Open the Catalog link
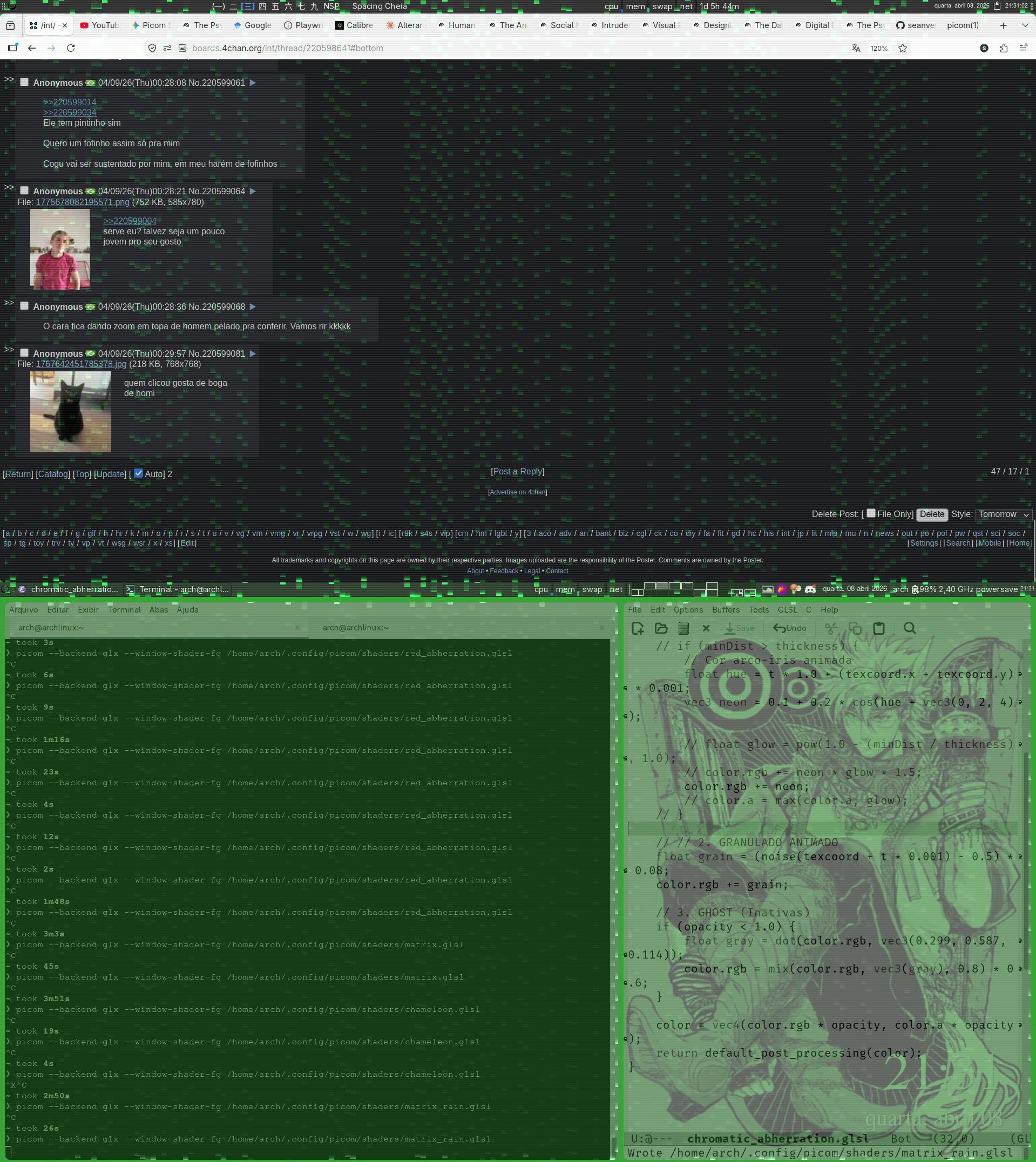Screen dimensions: 1036x1162 [53, 474]
